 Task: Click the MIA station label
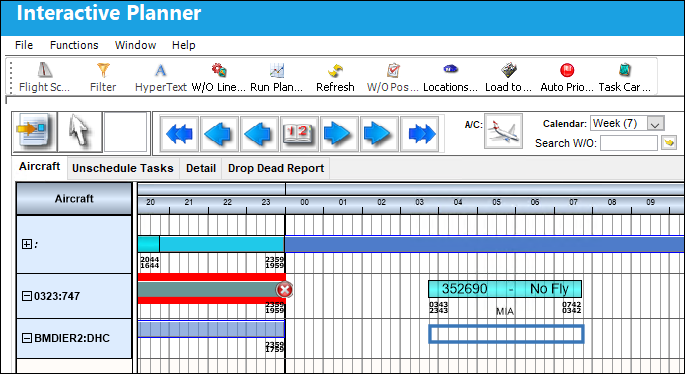click(505, 312)
